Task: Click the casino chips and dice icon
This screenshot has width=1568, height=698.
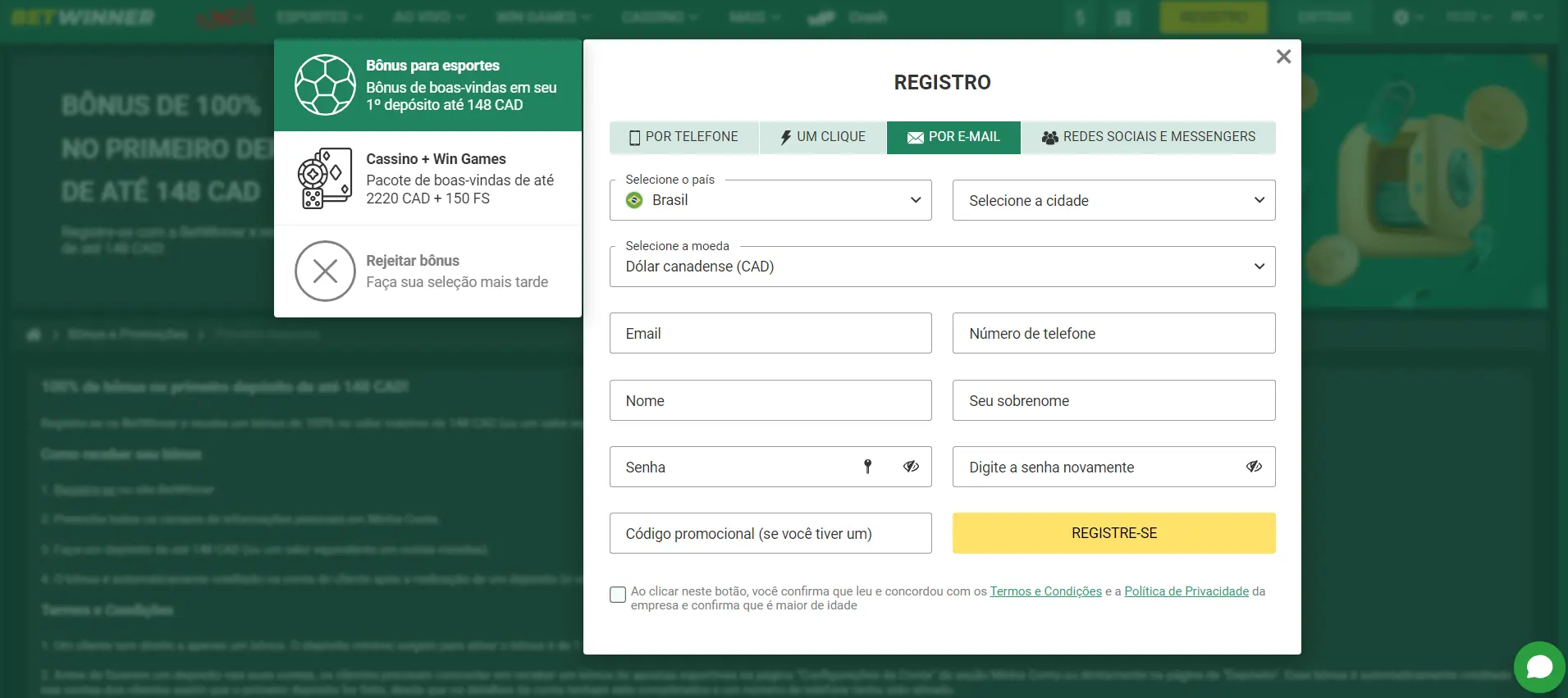Action: pyautogui.click(x=325, y=178)
